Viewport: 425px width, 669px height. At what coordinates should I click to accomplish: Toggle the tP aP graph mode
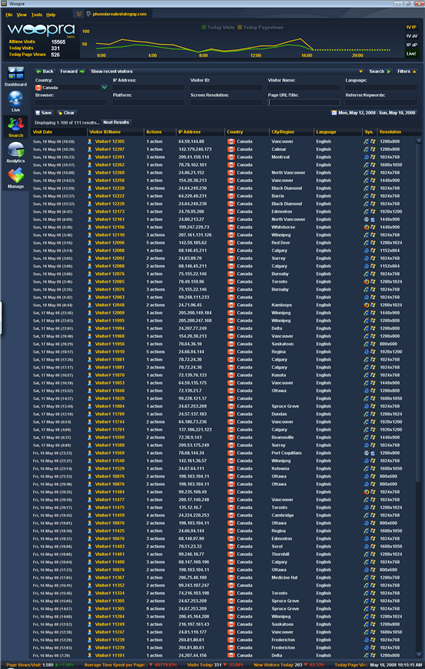point(411,45)
